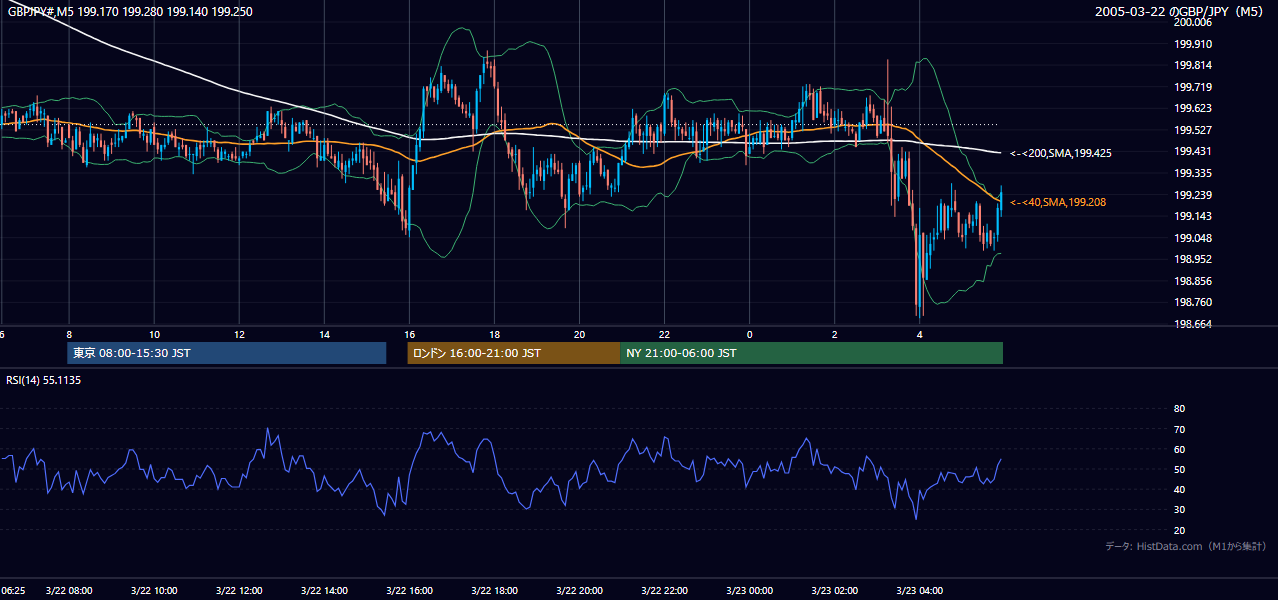The height and width of the screenshot is (600, 1278).
Task: Click price axis value 200.006
Action: tap(1193, 22)
